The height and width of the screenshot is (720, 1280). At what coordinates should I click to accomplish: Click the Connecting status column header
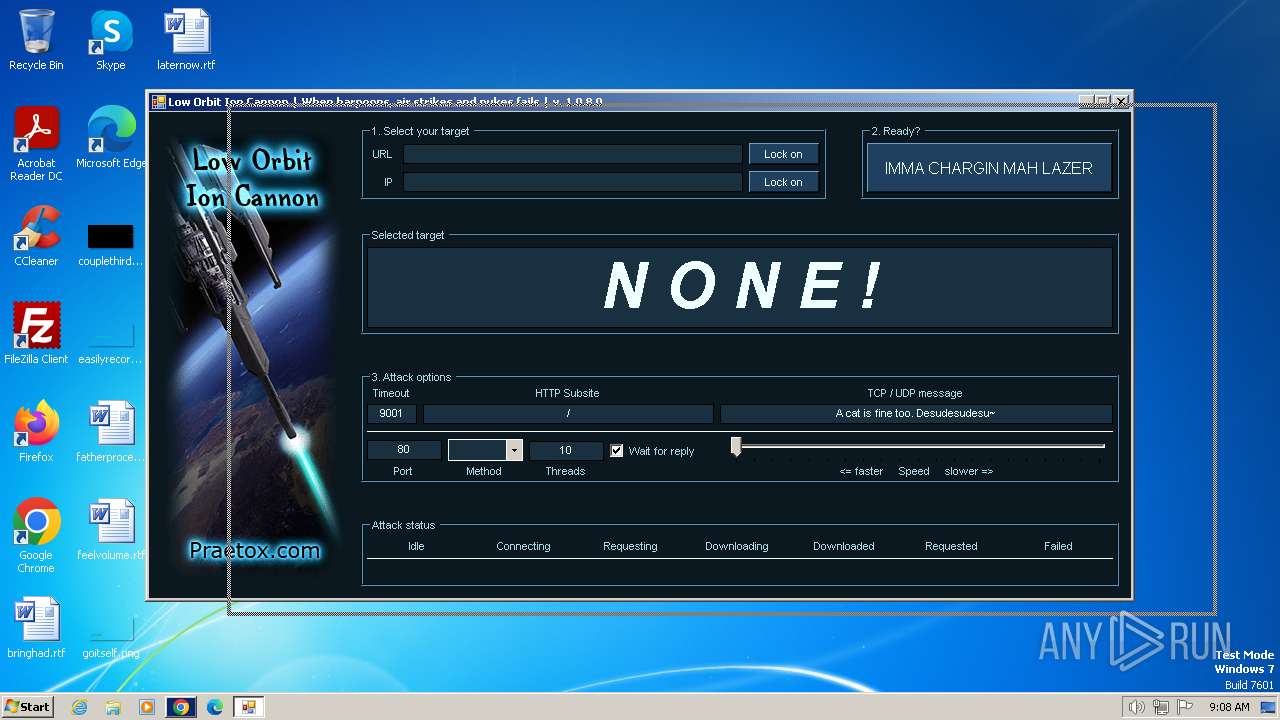[523, 546]
